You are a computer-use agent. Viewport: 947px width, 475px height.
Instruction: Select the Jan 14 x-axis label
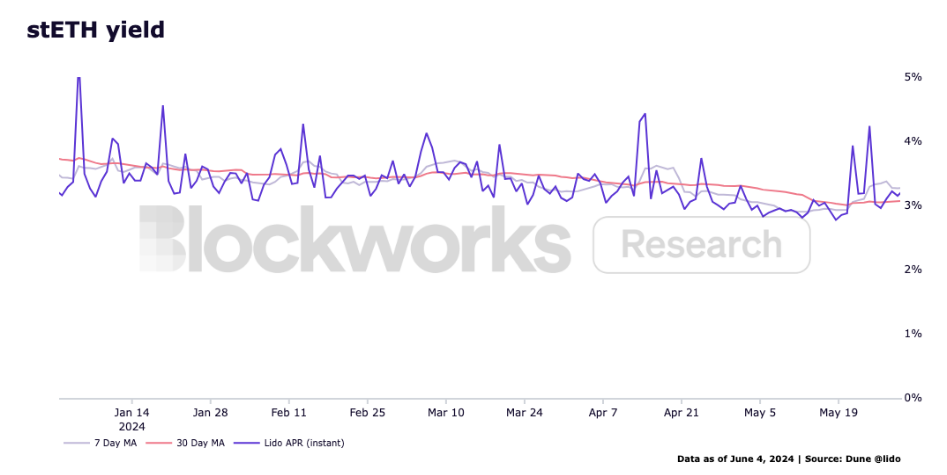[132, 412]
